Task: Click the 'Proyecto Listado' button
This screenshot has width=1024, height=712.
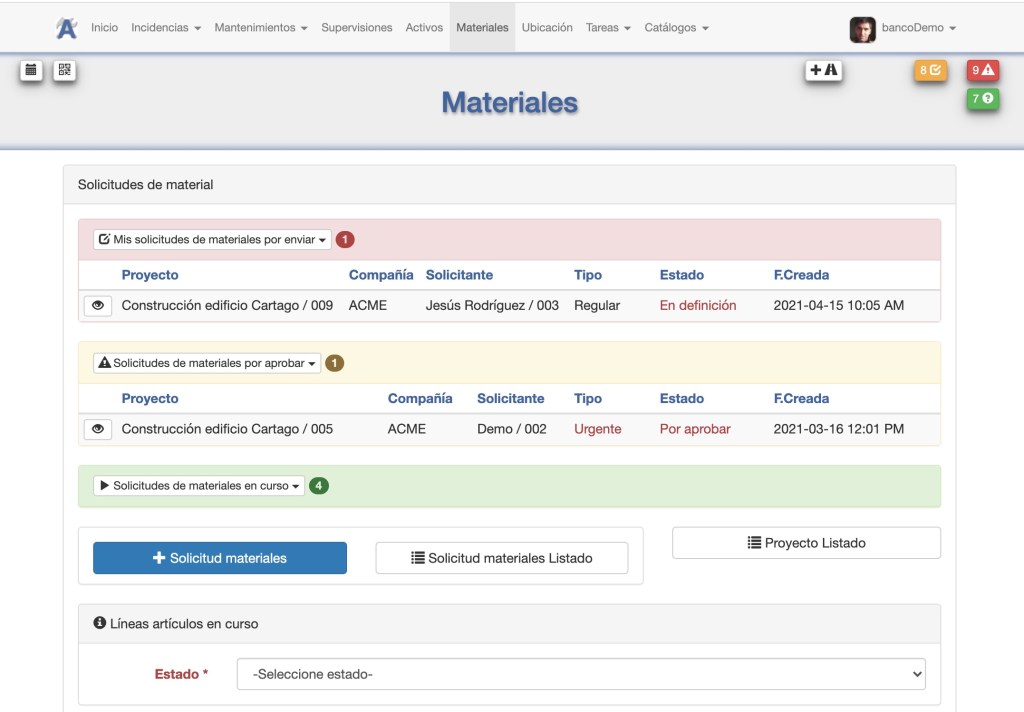Action: pyautogui.click(x=806, y=543)
